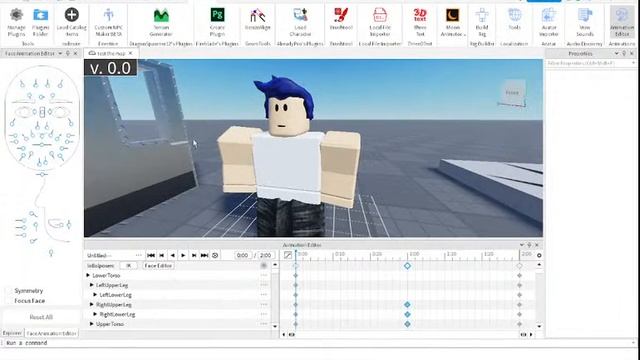Expand the LowerTorso track
This screenshot has width=640, height=360.
click(88, 276)
